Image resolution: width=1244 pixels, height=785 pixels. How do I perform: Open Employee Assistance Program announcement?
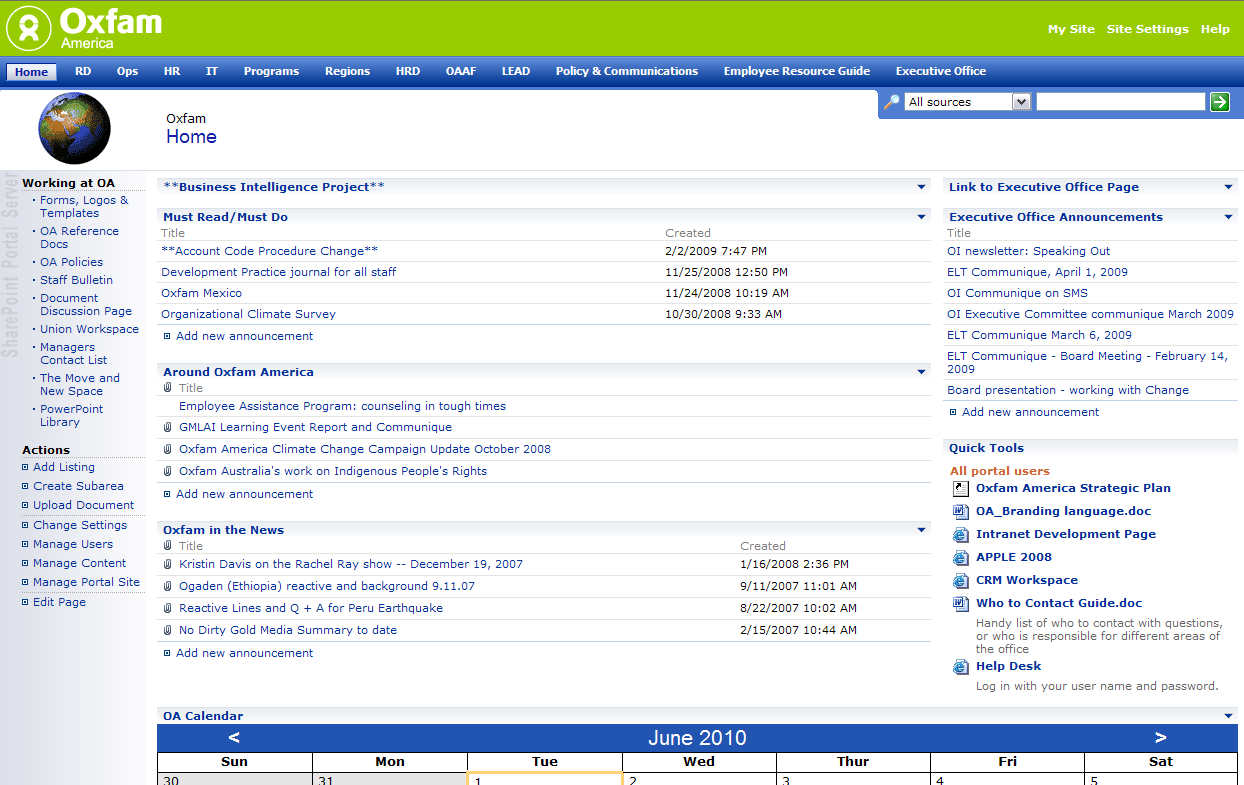[x=342, y=406]
